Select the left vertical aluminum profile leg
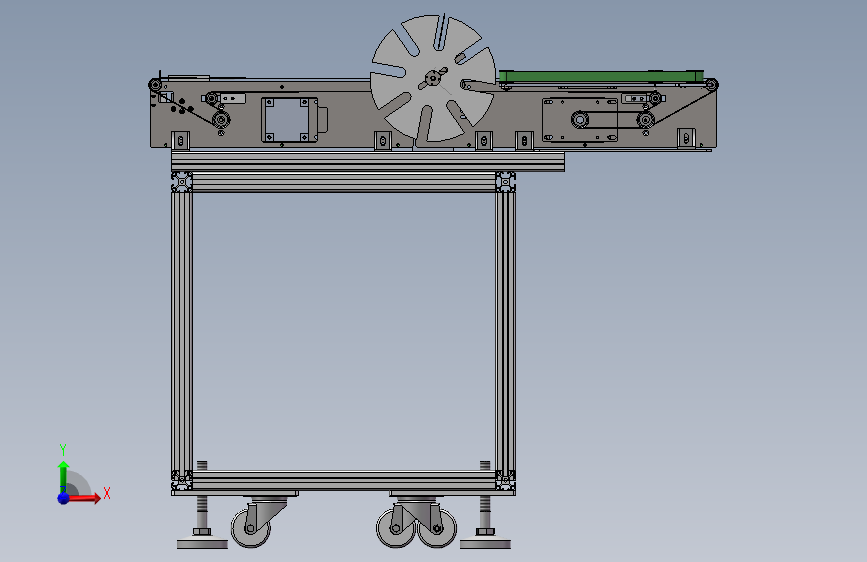Screen dimensions: 867x562 (x=182, y=331)
